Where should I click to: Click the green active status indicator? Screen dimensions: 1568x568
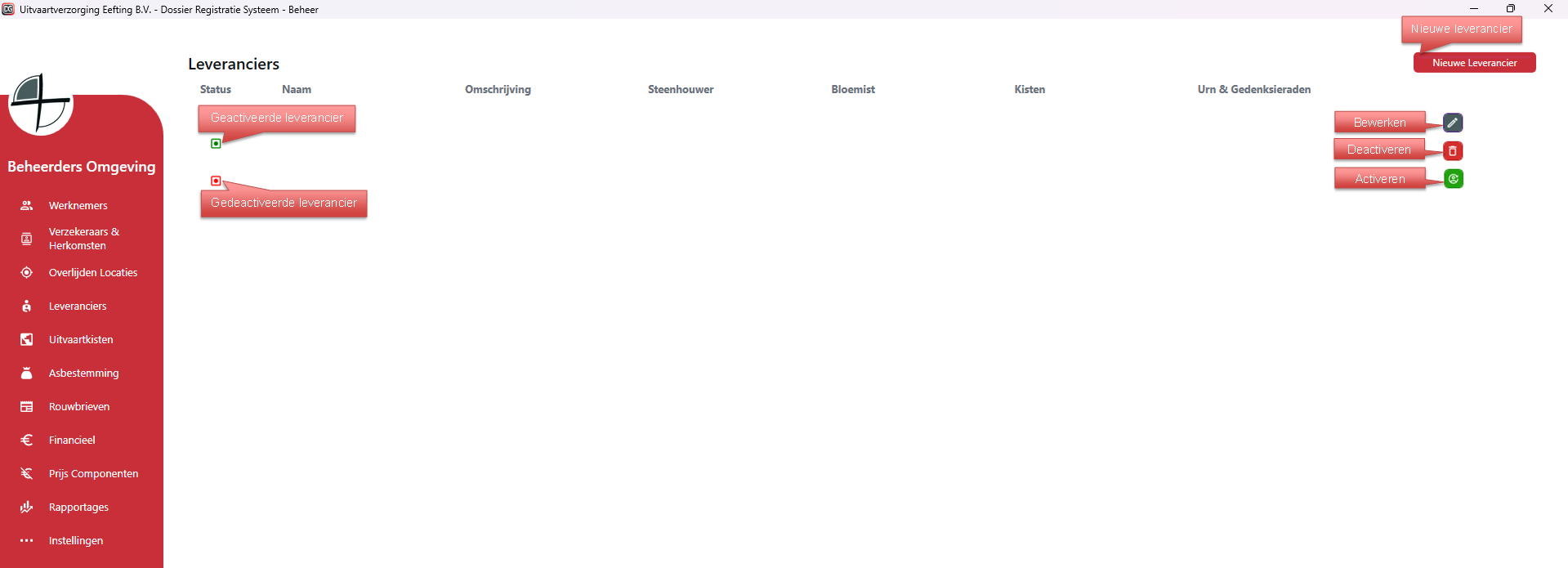point(216,144)
